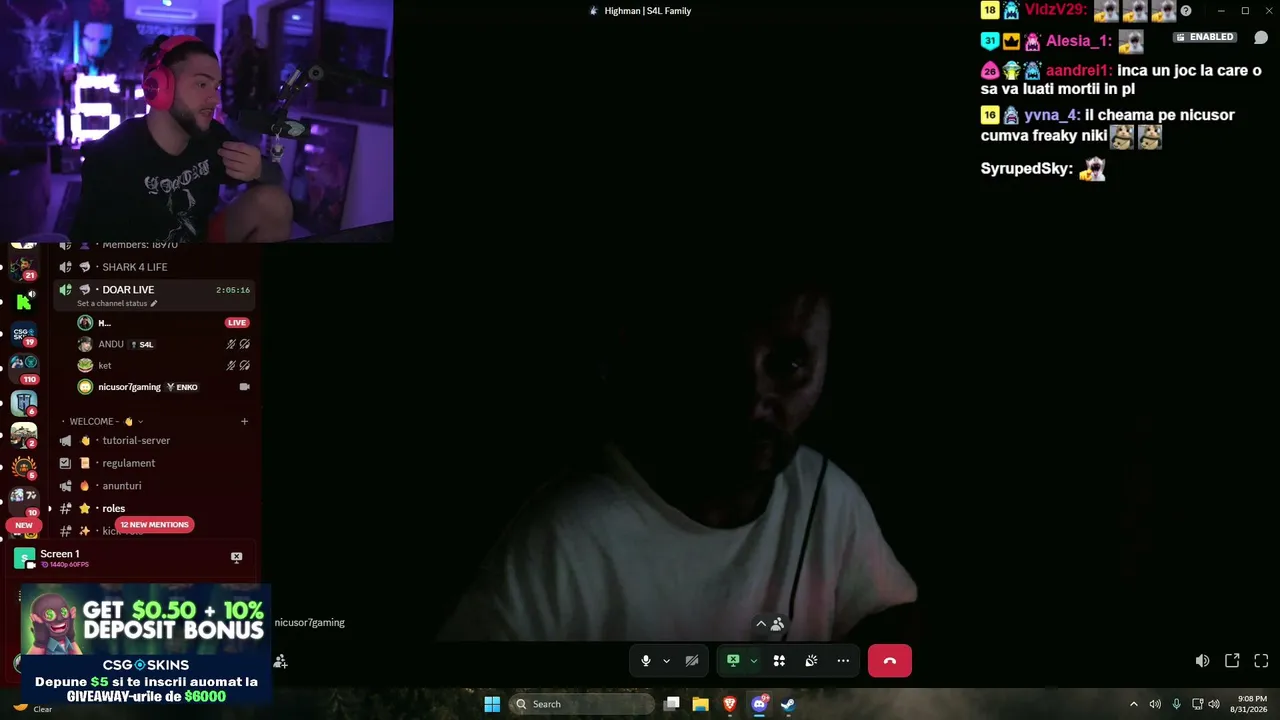Pop out the call window
The width and height of the screenshot is (1280, 720).
(x=1232, y=661)
